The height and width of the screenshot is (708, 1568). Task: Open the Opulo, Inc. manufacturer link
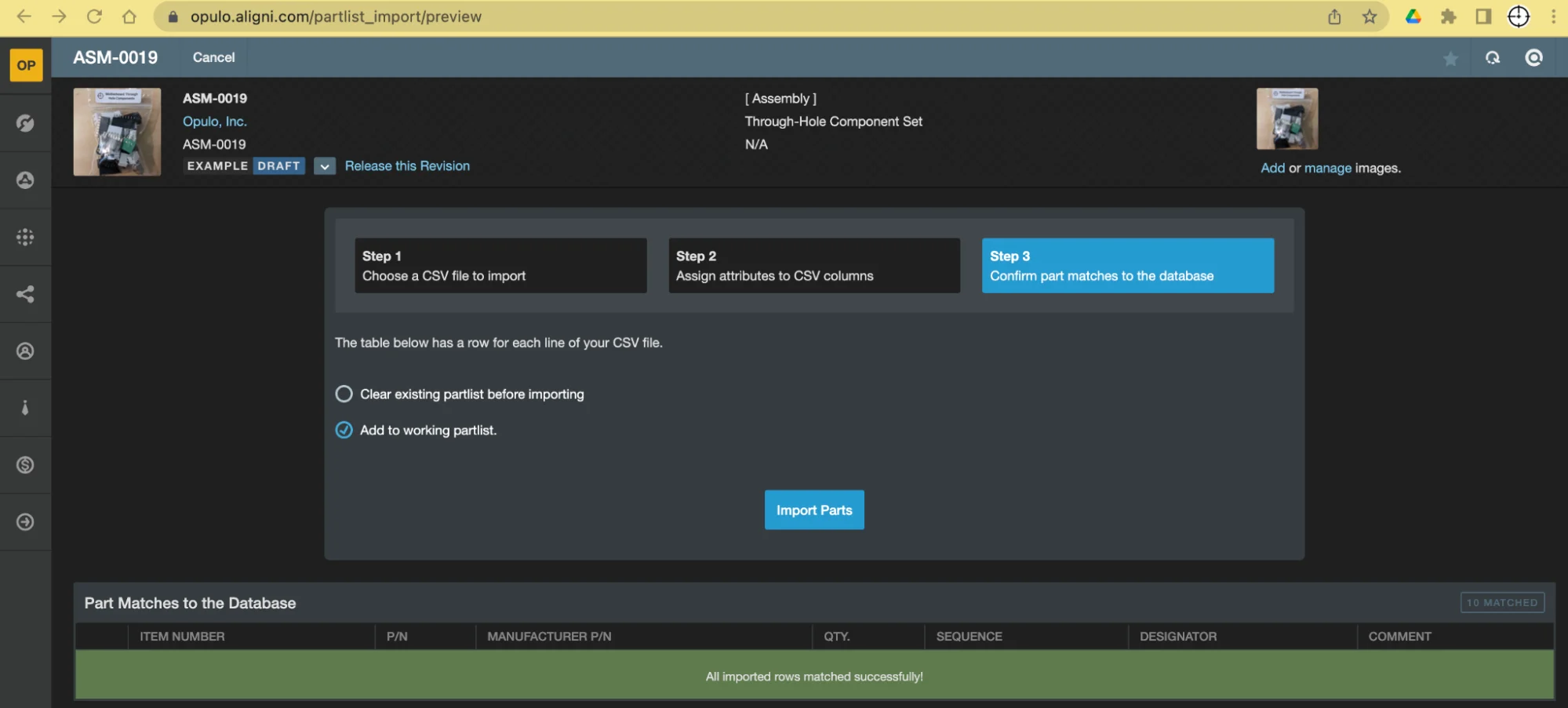tap(214, 122)
